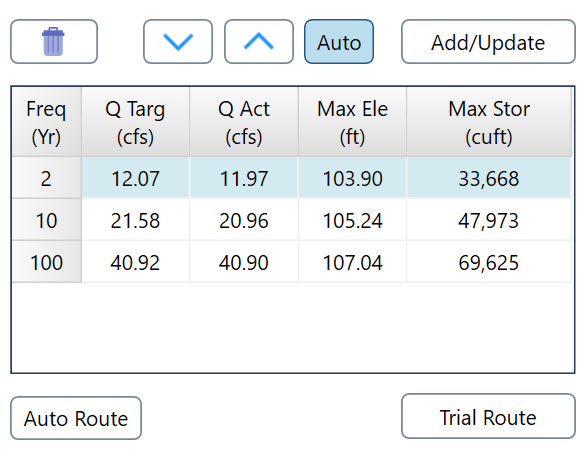
Task: Click the Auto Route button
Action: [76, 418]
